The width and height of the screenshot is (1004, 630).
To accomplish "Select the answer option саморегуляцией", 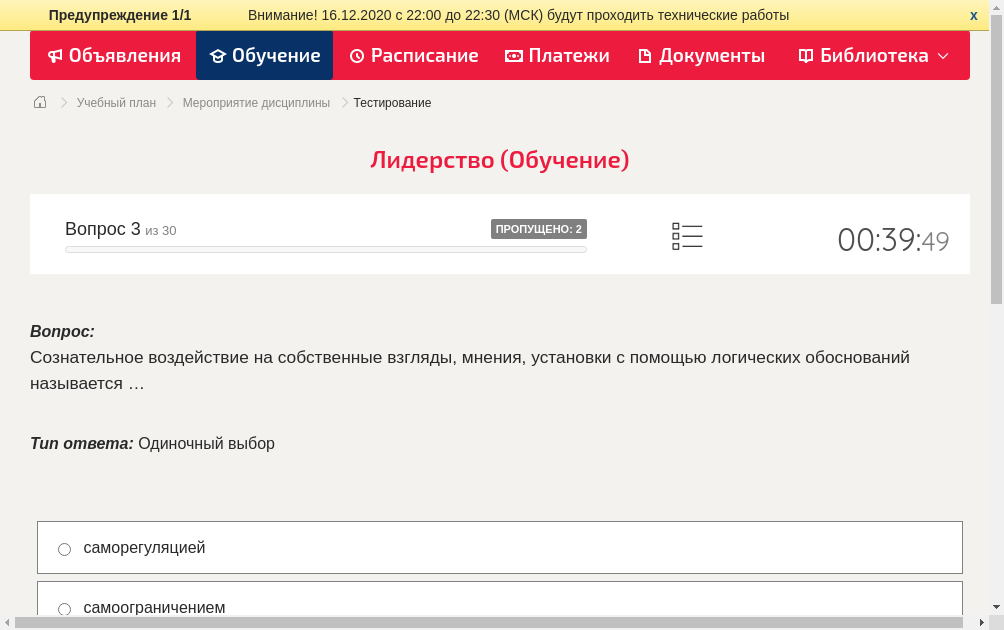I will tap(145, 548).
